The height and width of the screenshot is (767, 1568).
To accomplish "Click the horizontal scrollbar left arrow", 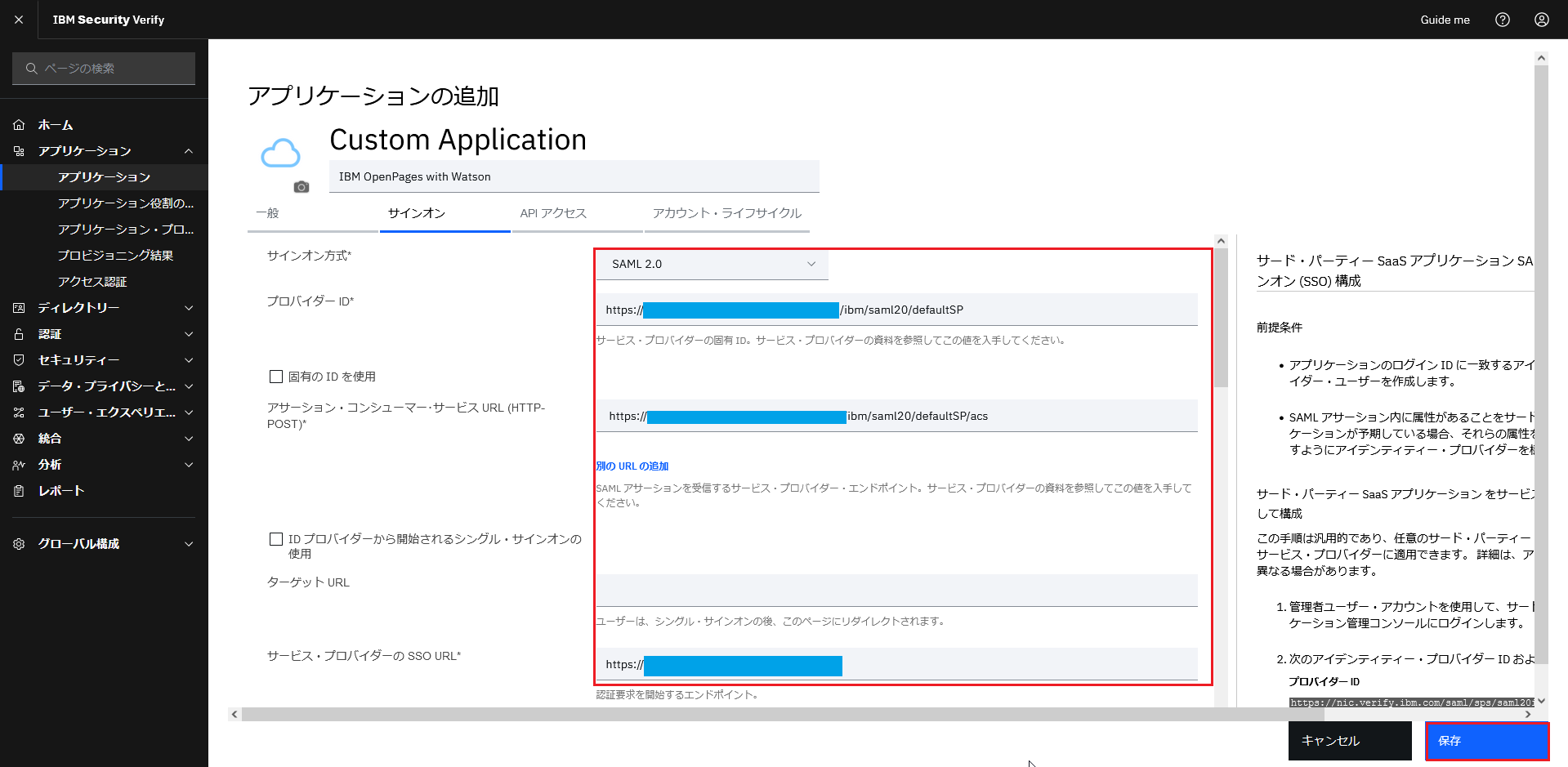I will point(235,715).
